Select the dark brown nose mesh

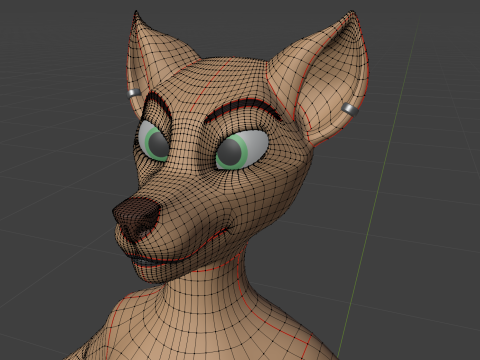(x=137, y=218)
